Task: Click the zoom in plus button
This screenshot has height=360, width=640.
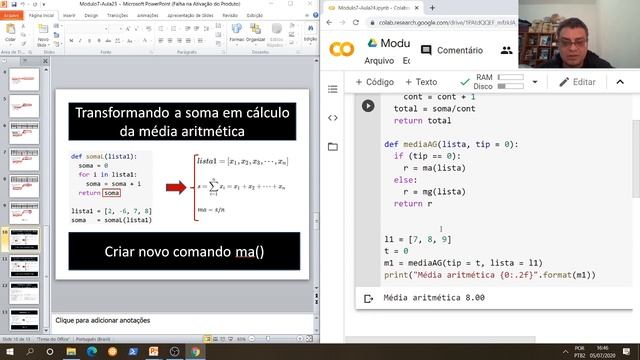Action: [300, 339]
